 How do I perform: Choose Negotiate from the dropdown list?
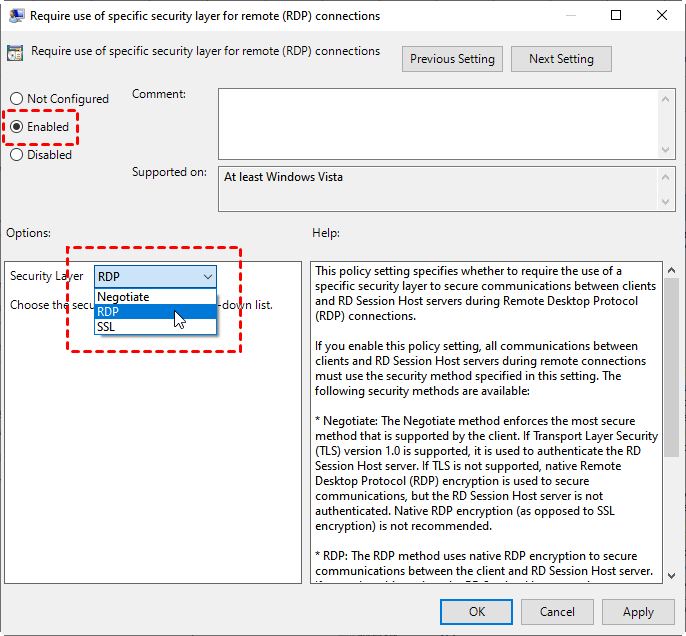click(x=124, y=297)
